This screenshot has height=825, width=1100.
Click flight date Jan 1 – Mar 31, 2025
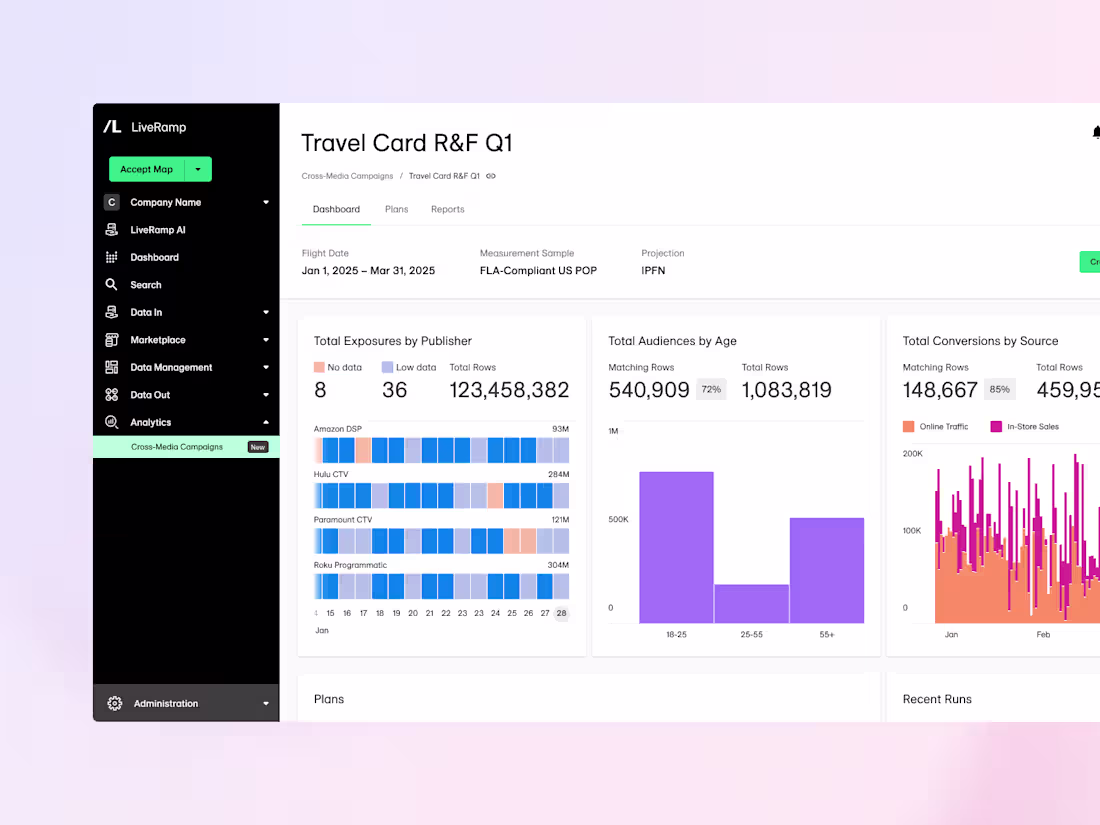click(x=368, y=271)
